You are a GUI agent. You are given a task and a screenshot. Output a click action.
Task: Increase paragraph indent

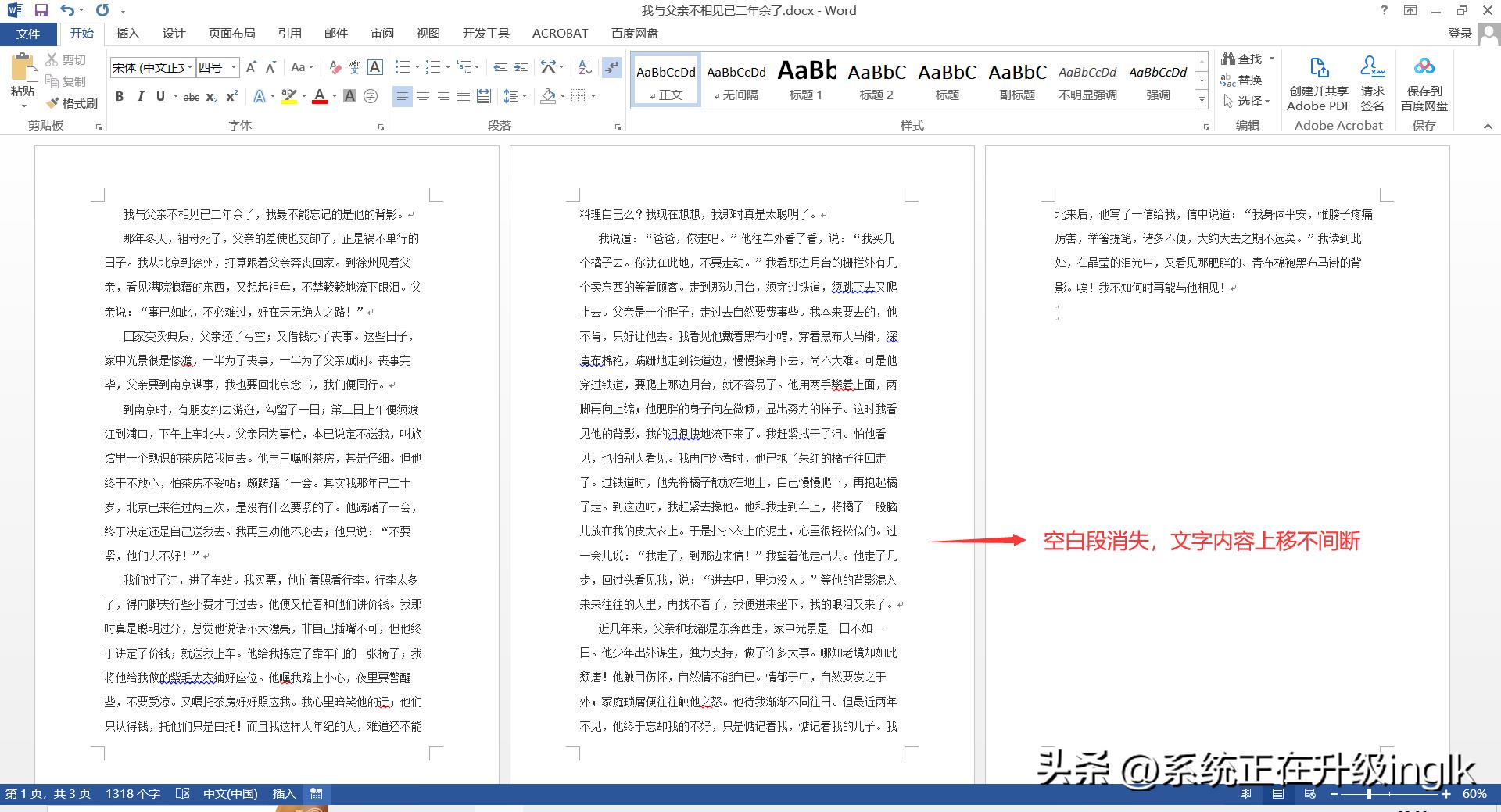tap(521, 67)
